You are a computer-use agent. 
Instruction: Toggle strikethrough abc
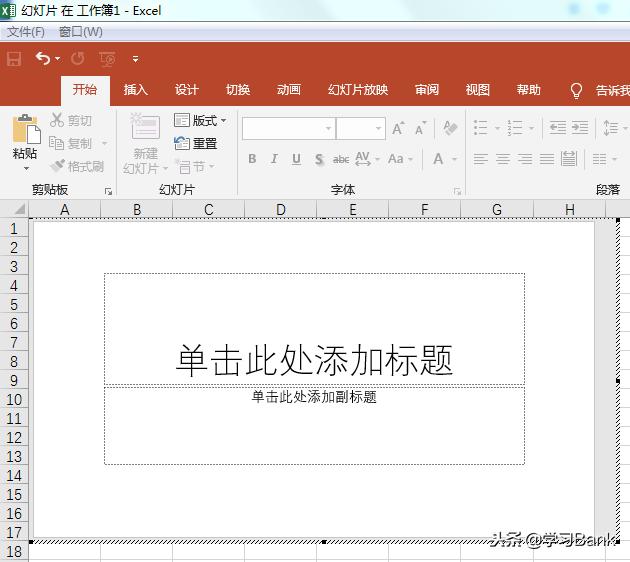point(341,160)
